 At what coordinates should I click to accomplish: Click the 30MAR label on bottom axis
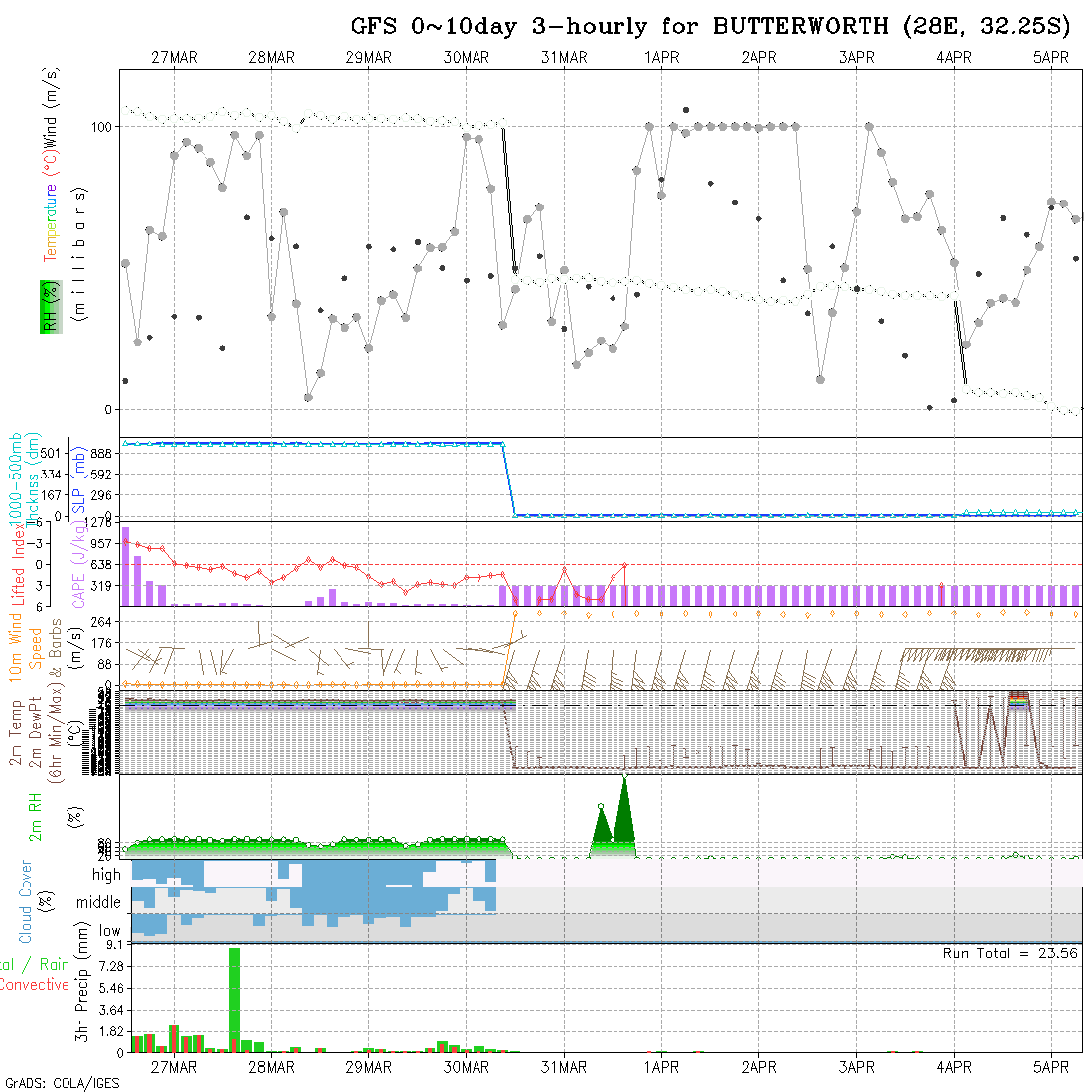pos(467,1067)
